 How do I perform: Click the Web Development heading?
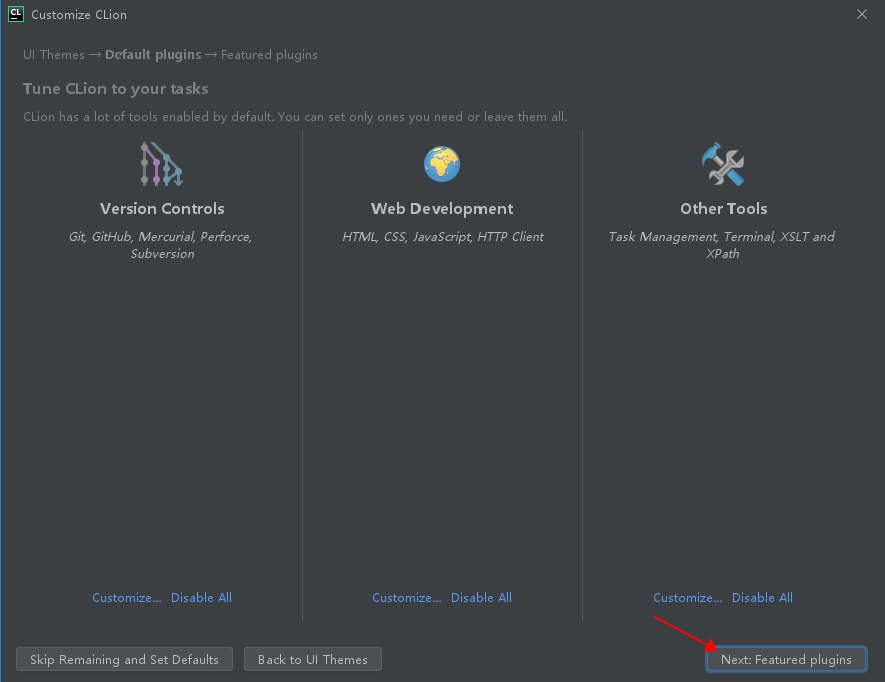click(442, 208)
